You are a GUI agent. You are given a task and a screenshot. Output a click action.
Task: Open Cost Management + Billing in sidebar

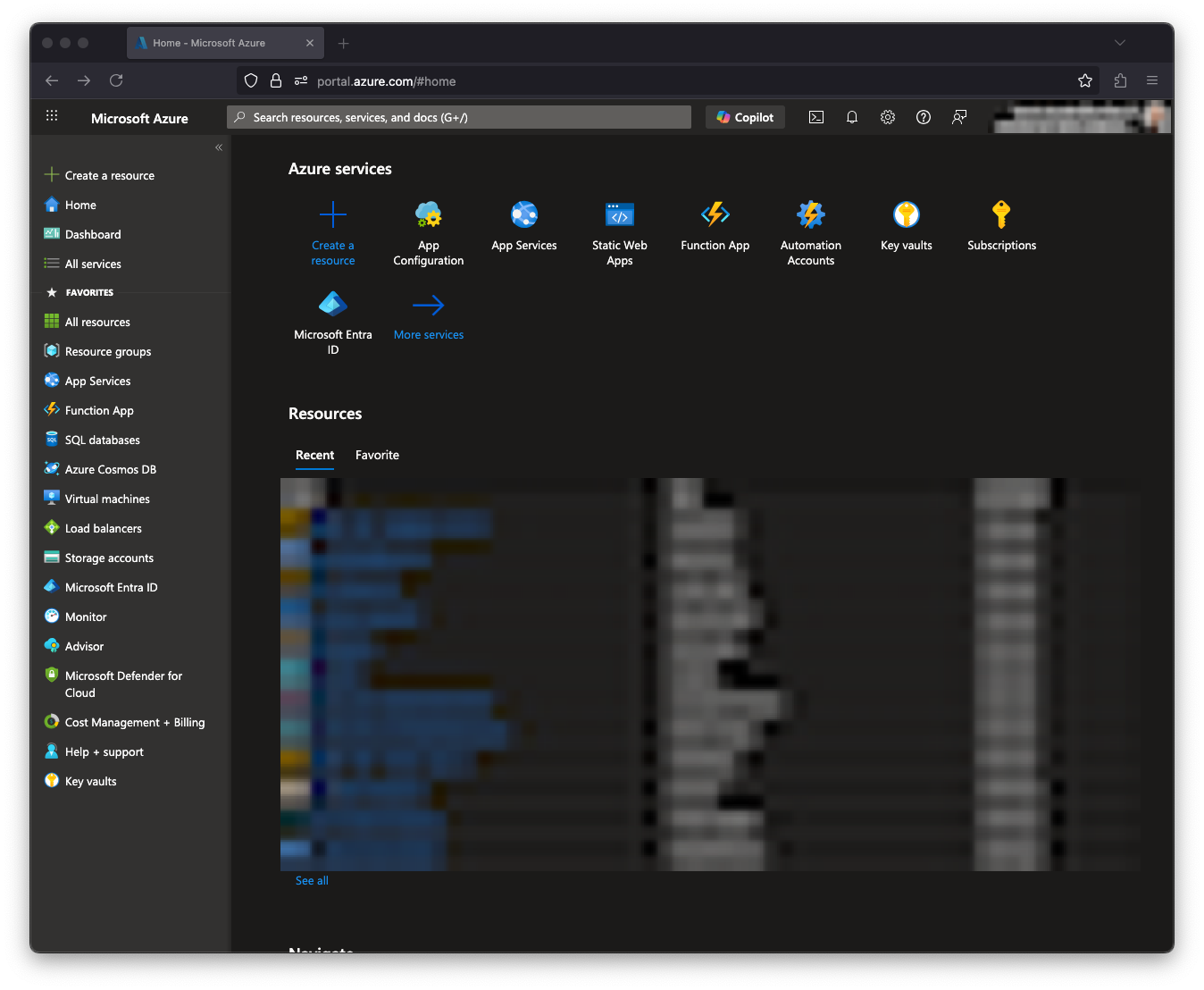(134, 722)
